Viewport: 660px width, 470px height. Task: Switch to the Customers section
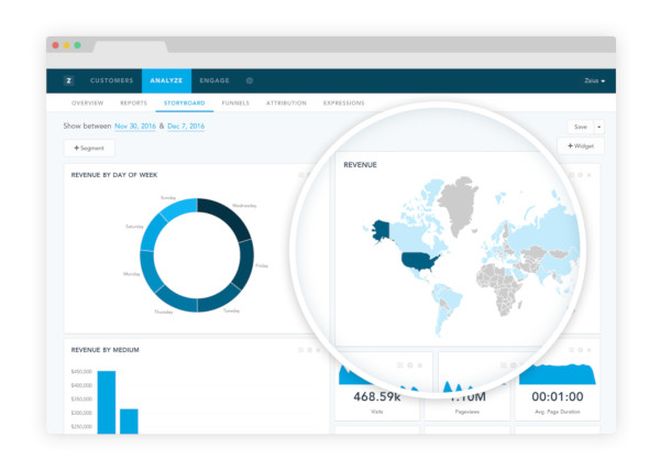(112, 80)
